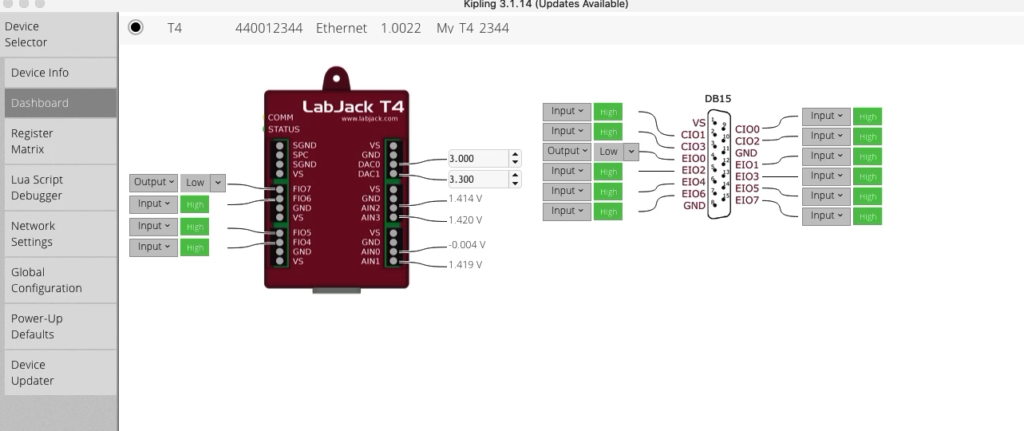Click the AIN3 reading 1.420 V

pos(465,219)
